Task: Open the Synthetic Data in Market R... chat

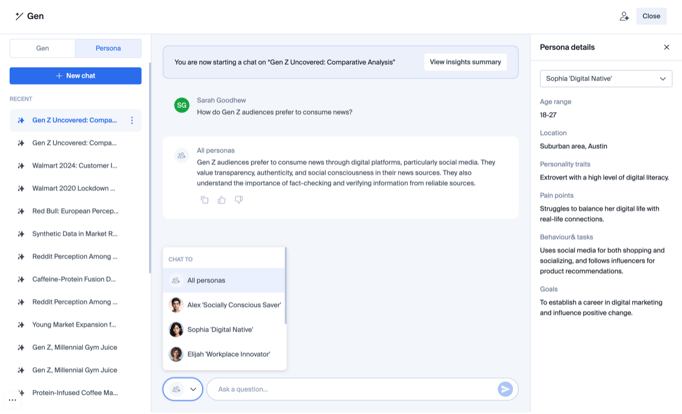Action: (74, 234)
